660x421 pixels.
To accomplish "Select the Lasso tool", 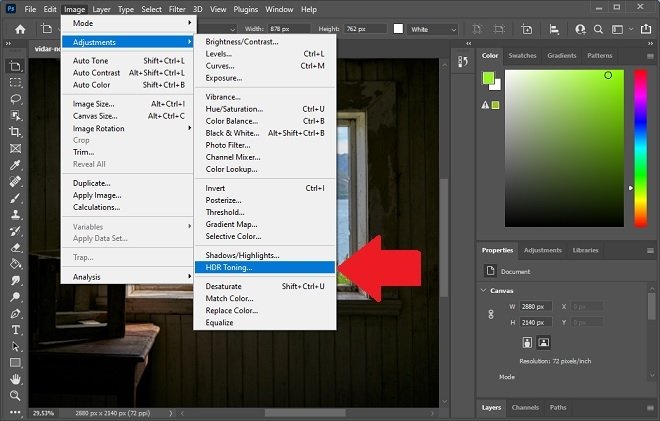I will point(15,99).
